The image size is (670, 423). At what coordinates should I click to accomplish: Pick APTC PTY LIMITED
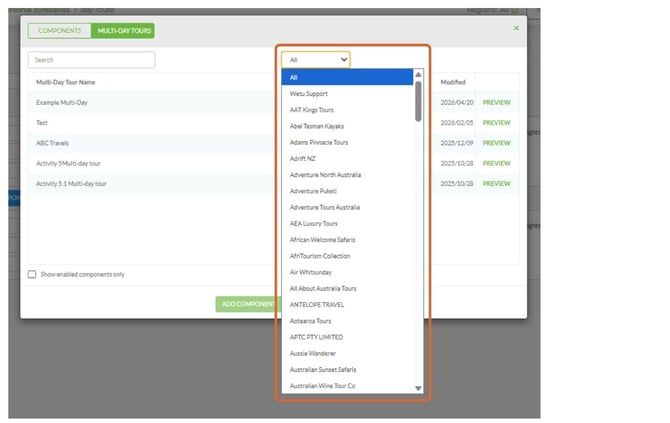[347, 337]
